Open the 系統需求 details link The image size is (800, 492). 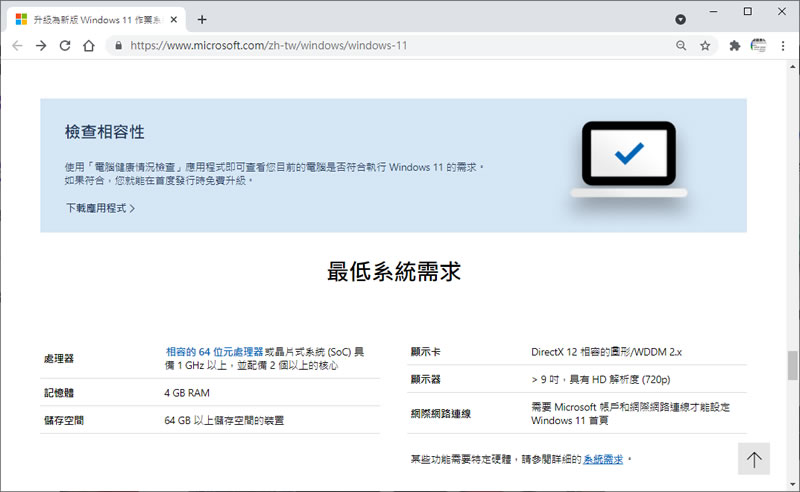click(x=603, y=459)
